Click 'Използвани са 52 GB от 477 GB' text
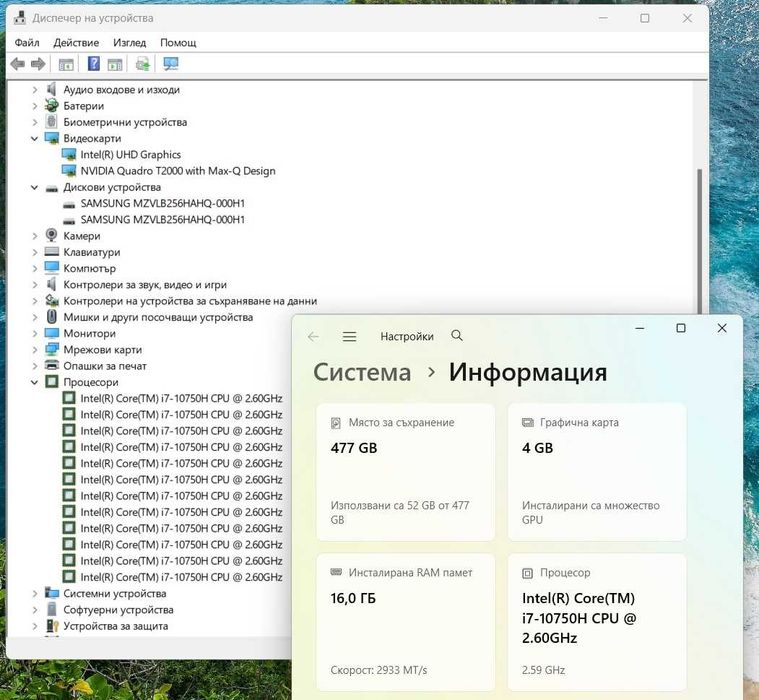The height and width of the screenshot is (700, 759). 400,512
